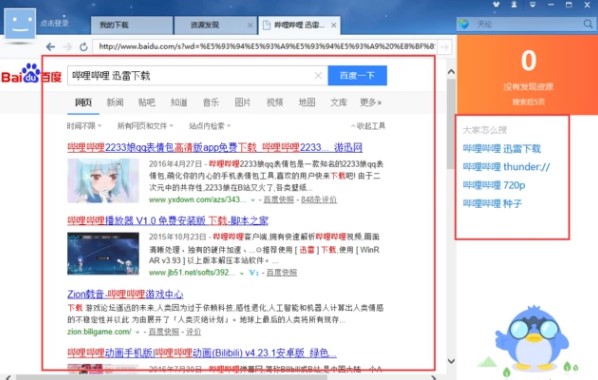The image size is (598, 380).
Task: Select the 新闻 search category
Action: coord(115,102)
